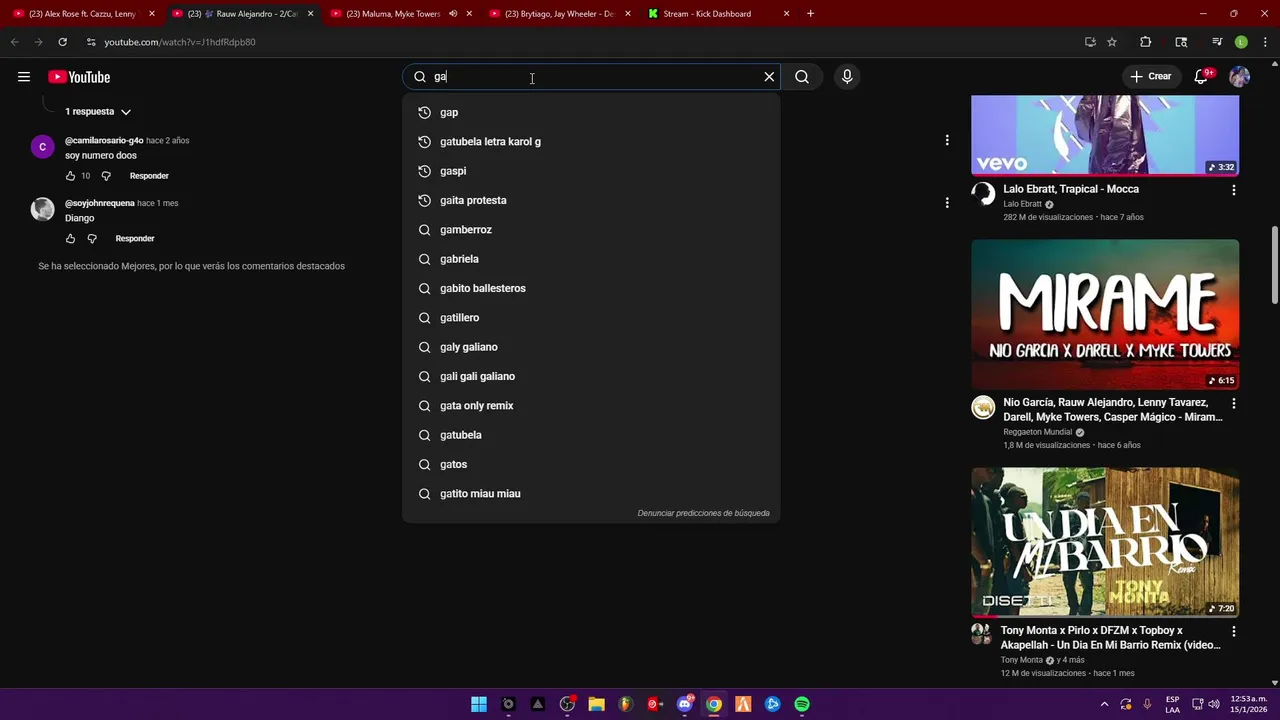Open File Explorer from the taskbar

pyautogui.click(x=596, y=704)
